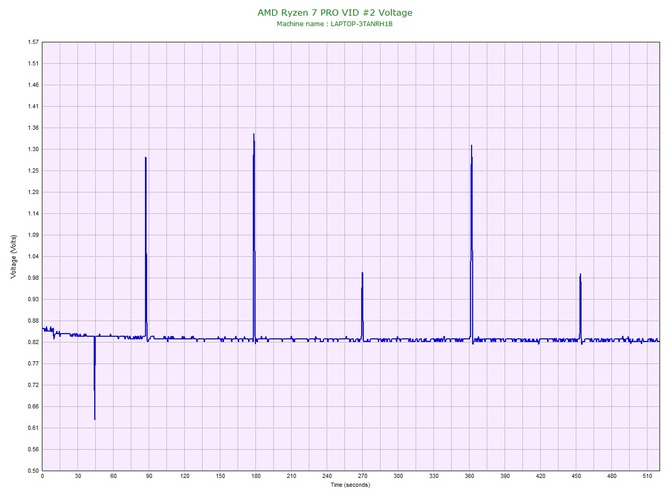Viewport: 670px width, 502px height.
Task: Click the 330 seconds time axis label
Action: click(434, 476)
